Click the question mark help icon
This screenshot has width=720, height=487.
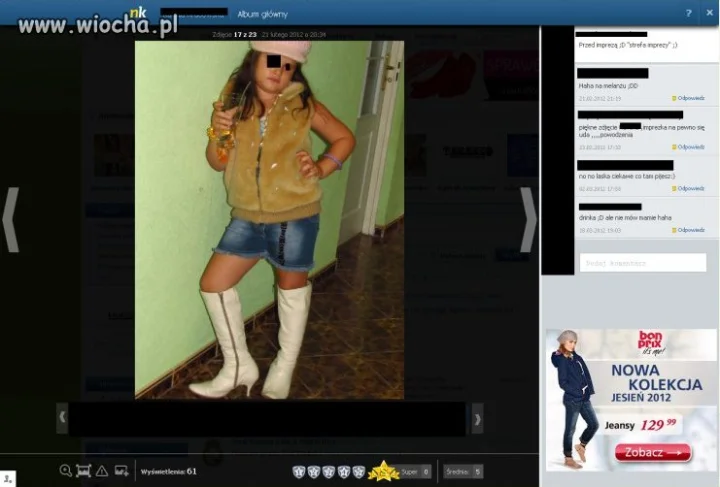click(x=688, y=13)
